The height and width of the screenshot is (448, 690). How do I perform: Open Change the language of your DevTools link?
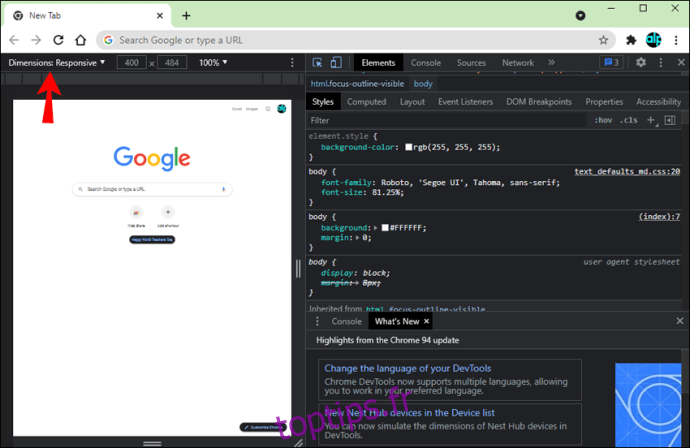pos(407,368)
